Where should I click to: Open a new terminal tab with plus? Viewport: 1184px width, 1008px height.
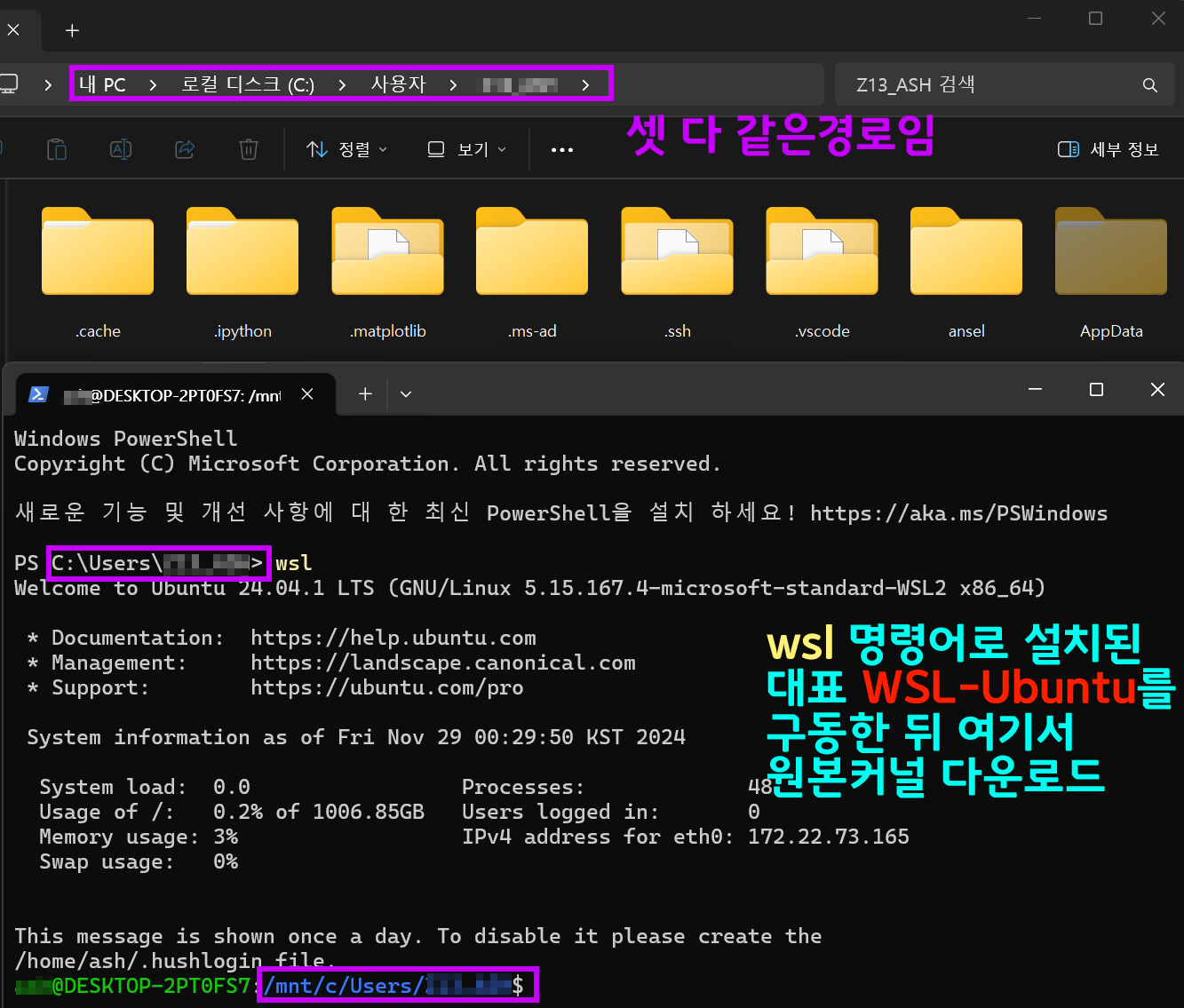pos(365,393)
